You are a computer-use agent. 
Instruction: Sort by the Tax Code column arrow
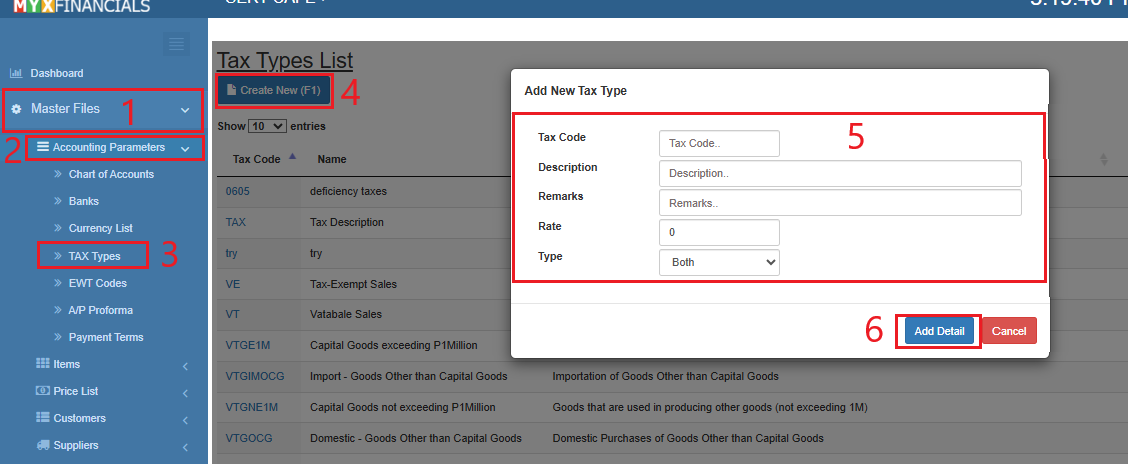point(291,156)
